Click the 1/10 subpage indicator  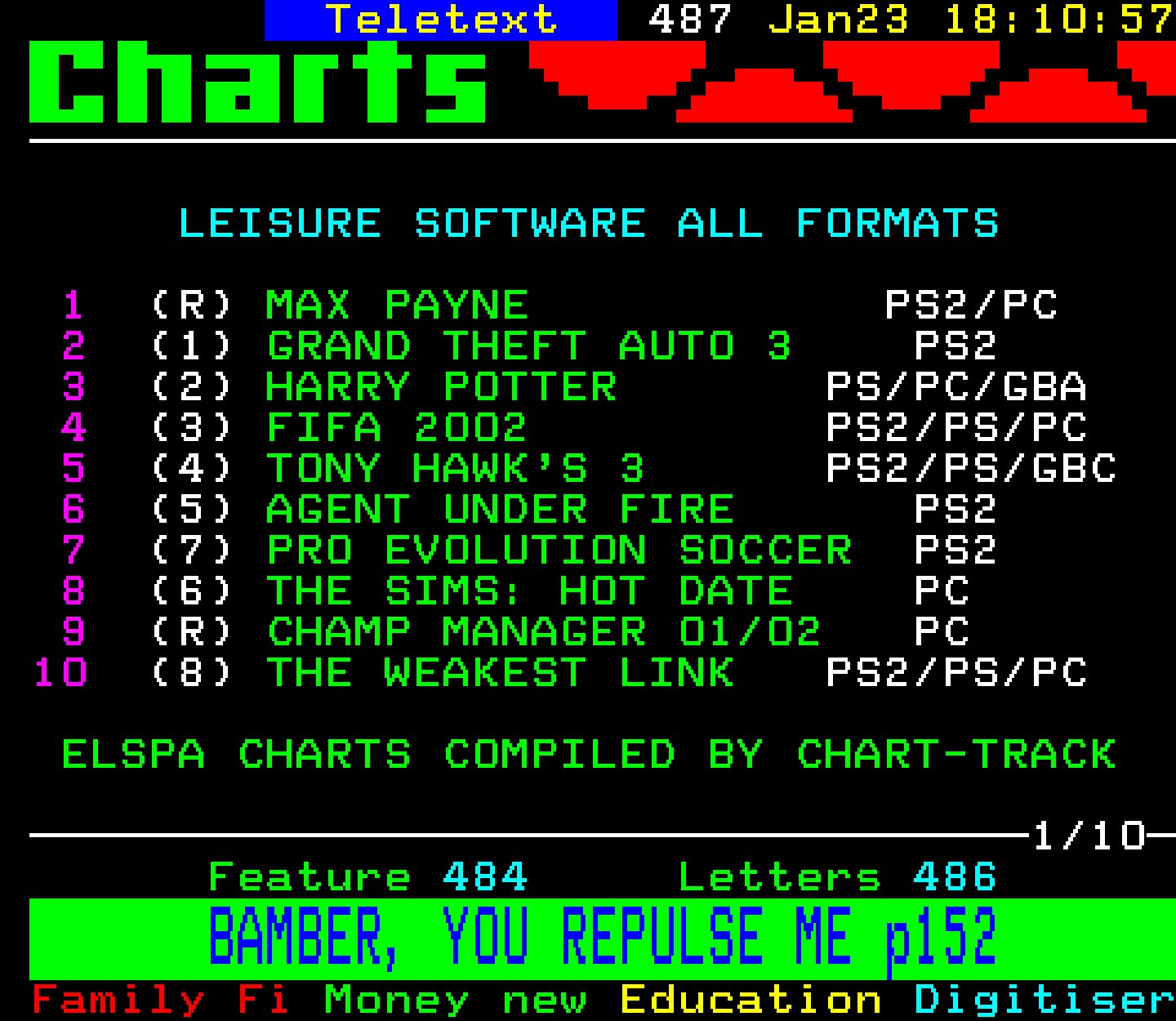(1089, 836)
